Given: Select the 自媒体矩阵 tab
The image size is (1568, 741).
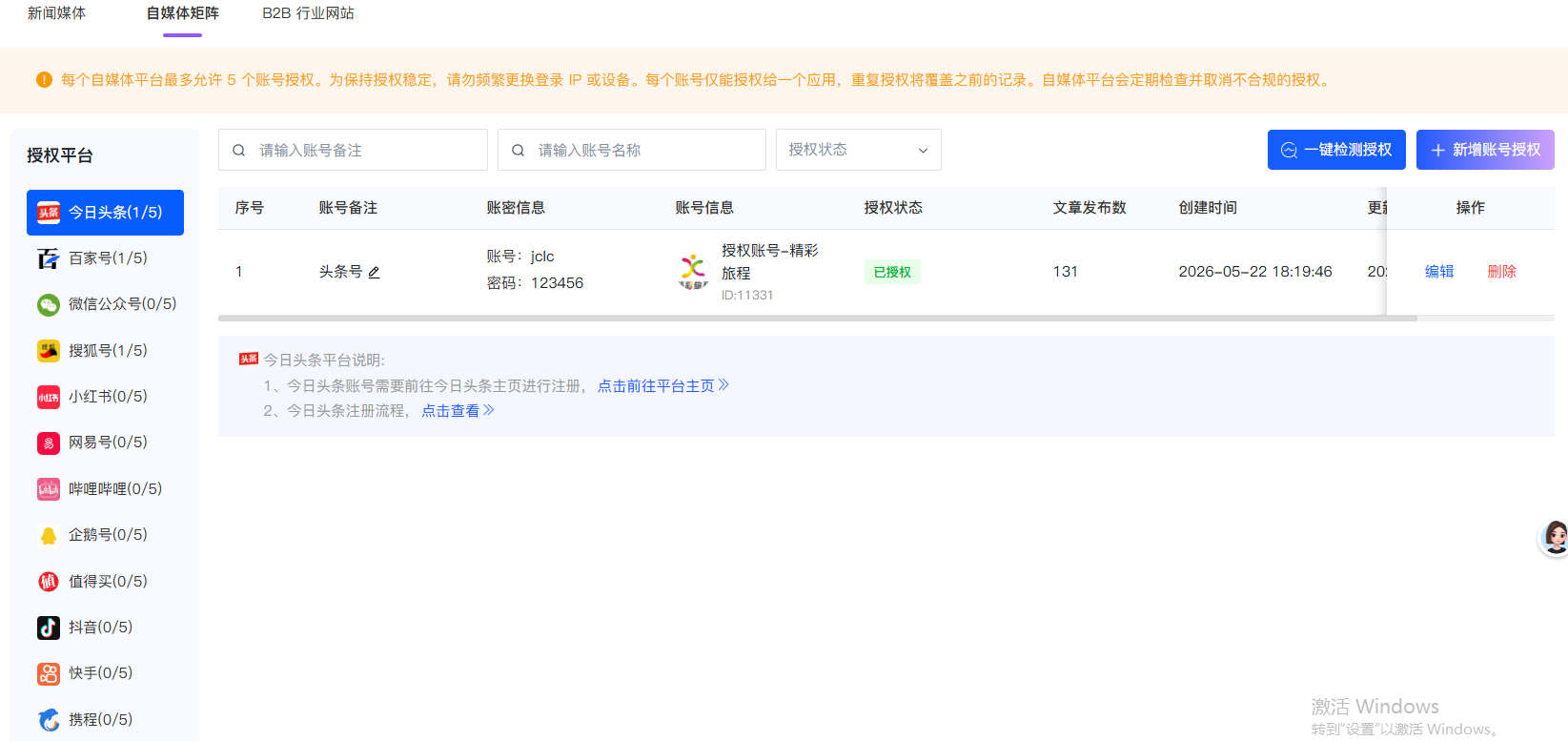Looking at the screenshot, I should coord(182,13).
